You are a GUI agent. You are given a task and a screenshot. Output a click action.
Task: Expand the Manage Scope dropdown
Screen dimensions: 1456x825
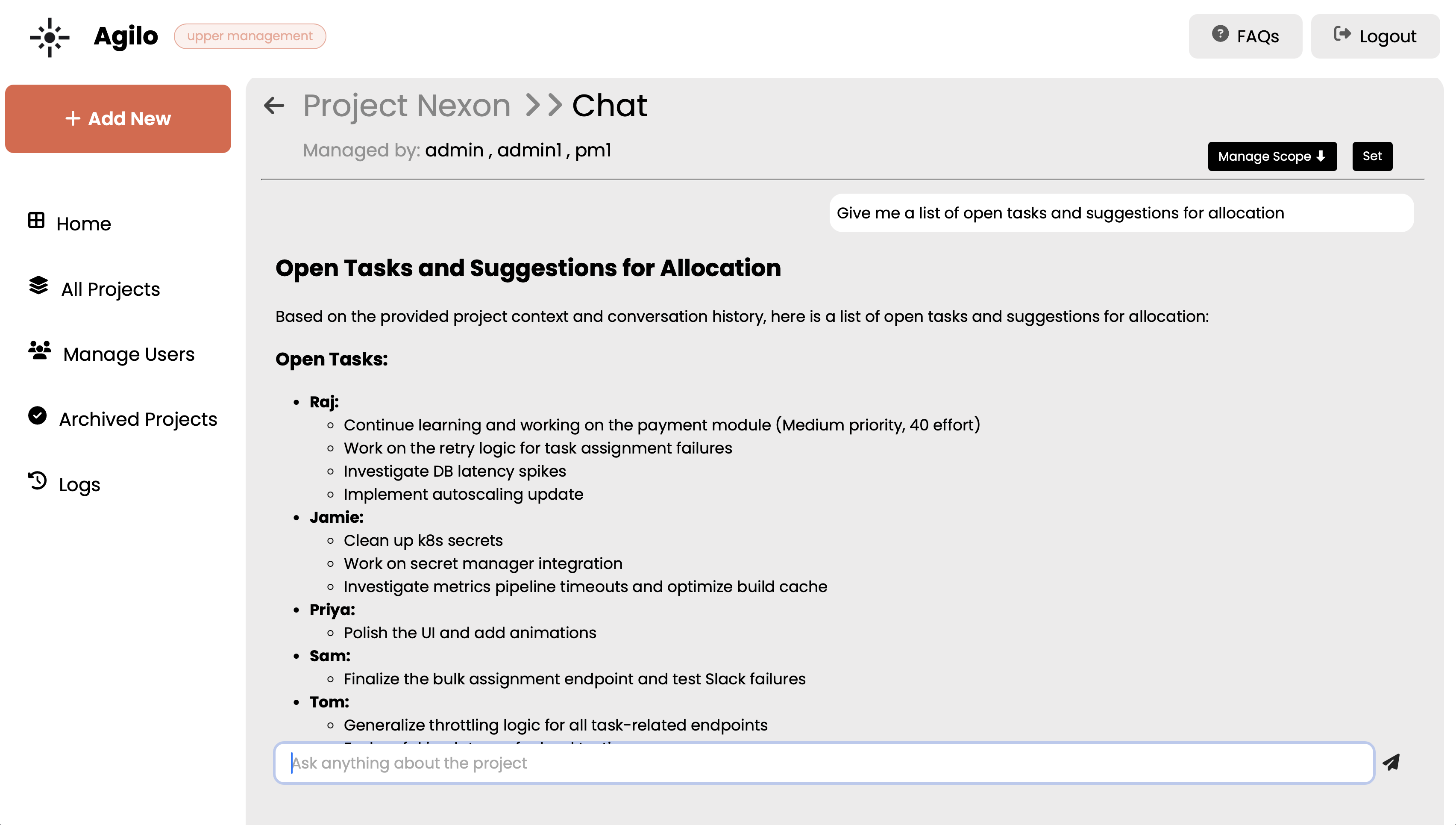(x=1271, y=156)
